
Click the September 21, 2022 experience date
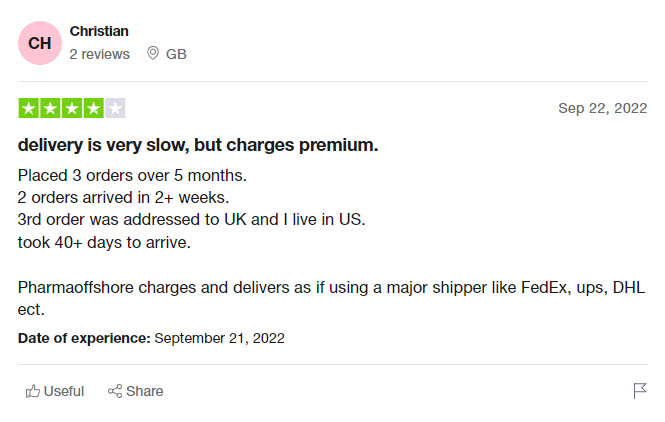tap(219, 338)
